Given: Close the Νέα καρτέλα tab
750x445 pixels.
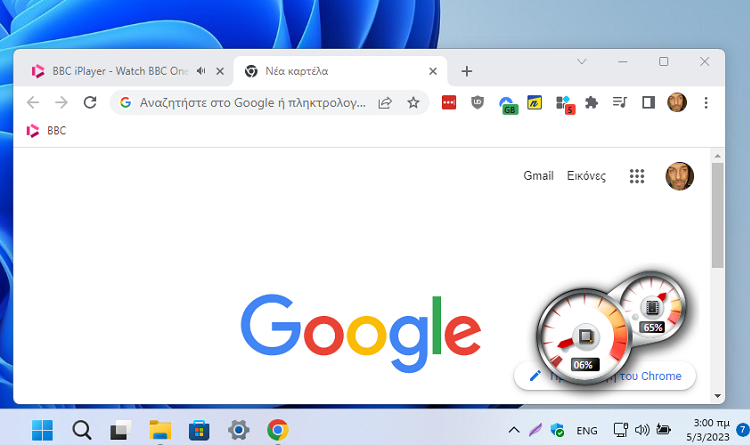Looking at the screenshot, I should click(x=433, y=71).
